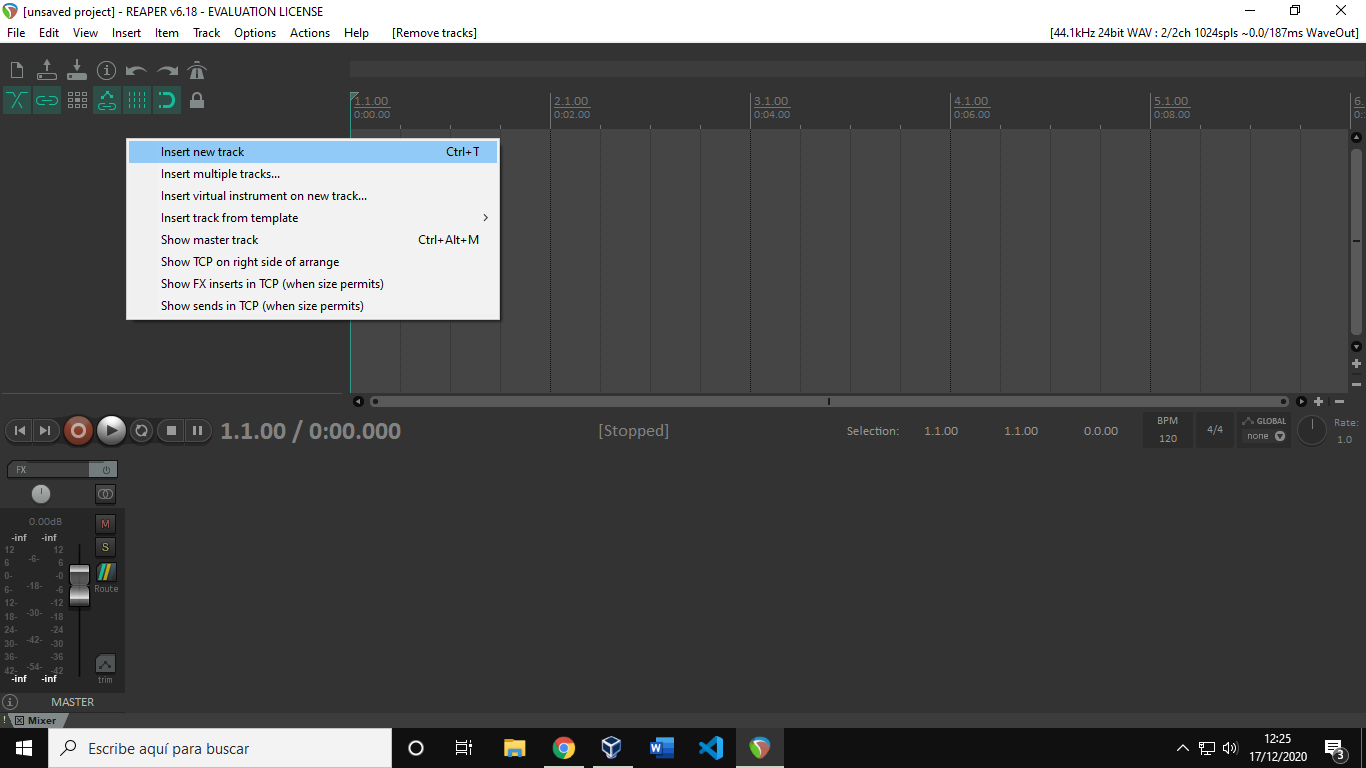Open the Actions menu

tap(310, 33)
